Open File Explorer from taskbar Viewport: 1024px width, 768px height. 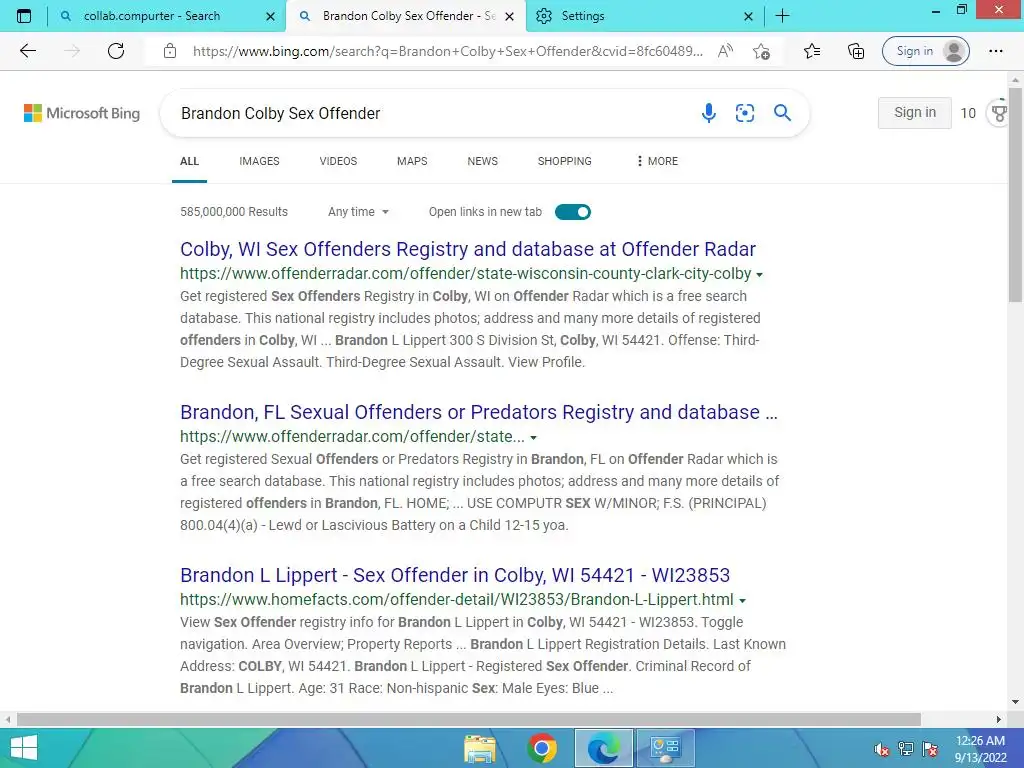pos(480,748)
